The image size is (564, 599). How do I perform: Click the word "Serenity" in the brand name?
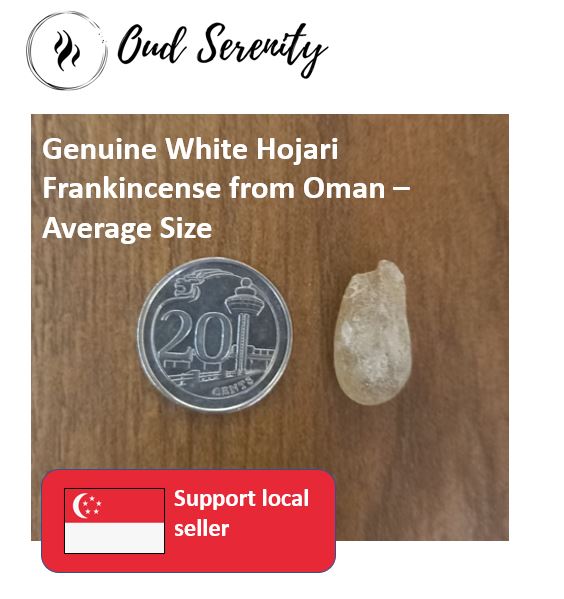[262, 49]
